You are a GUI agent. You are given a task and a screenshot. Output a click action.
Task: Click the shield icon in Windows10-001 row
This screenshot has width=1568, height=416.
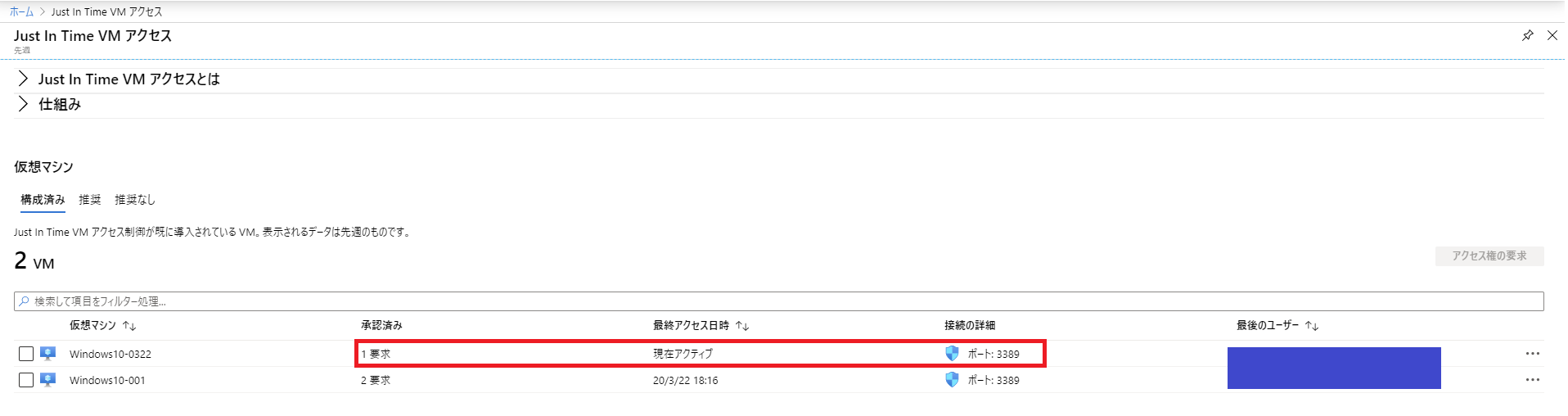click(952, 380)
